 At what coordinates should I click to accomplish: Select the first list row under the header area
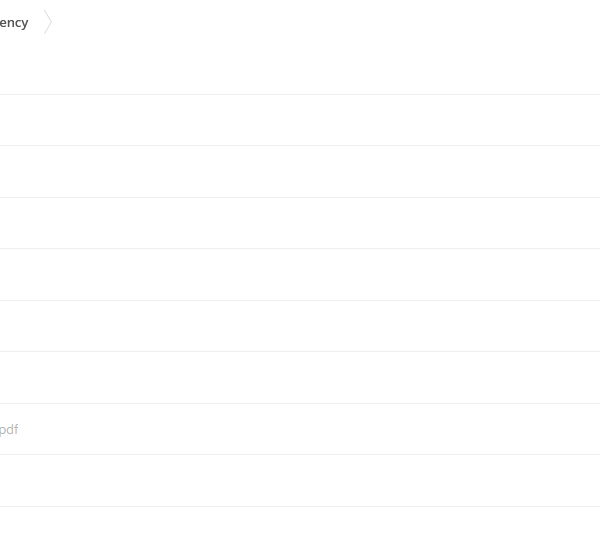click(x=300, y=120)
